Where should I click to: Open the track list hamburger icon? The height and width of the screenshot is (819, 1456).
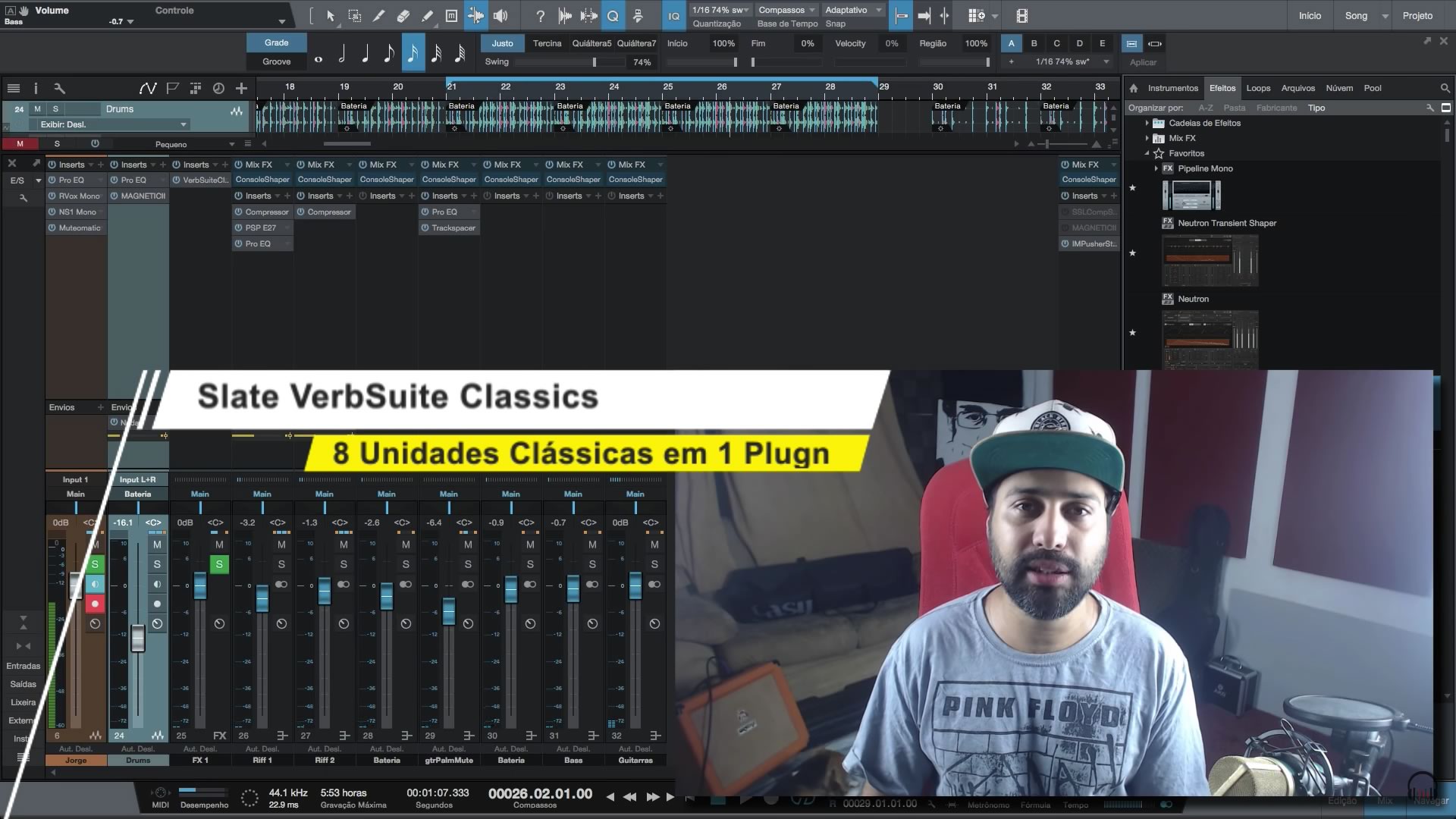(x=13, y=89)
